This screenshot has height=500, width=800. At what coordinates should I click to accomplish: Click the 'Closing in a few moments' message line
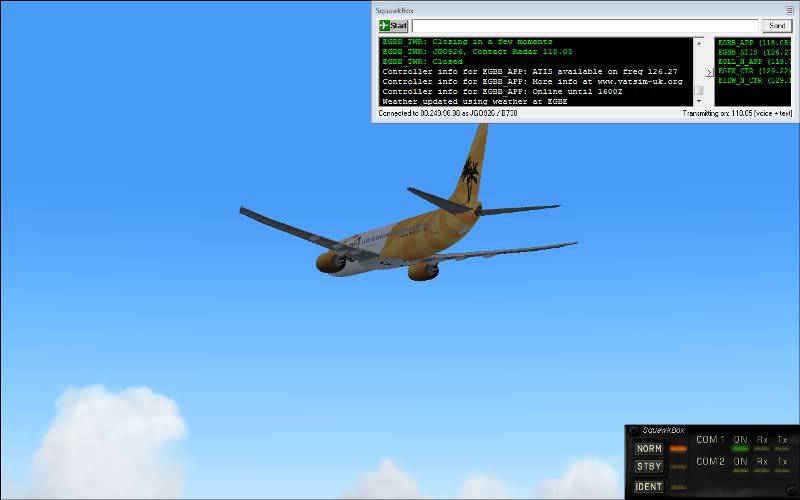pos(467,42)
